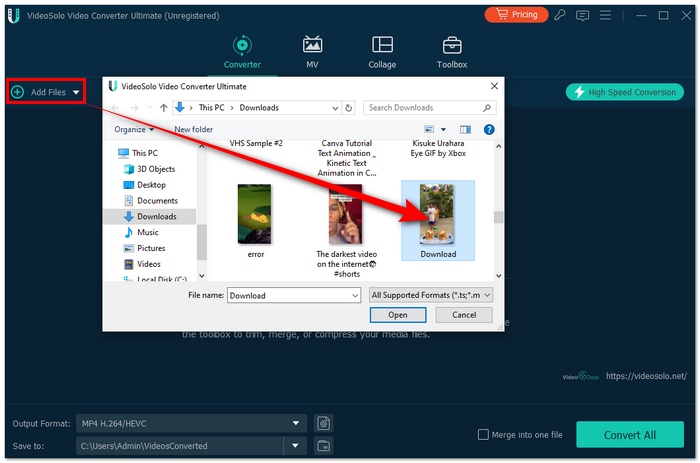Select The darkest video thumbnail

pyautogui.click(x=346, y=214)
